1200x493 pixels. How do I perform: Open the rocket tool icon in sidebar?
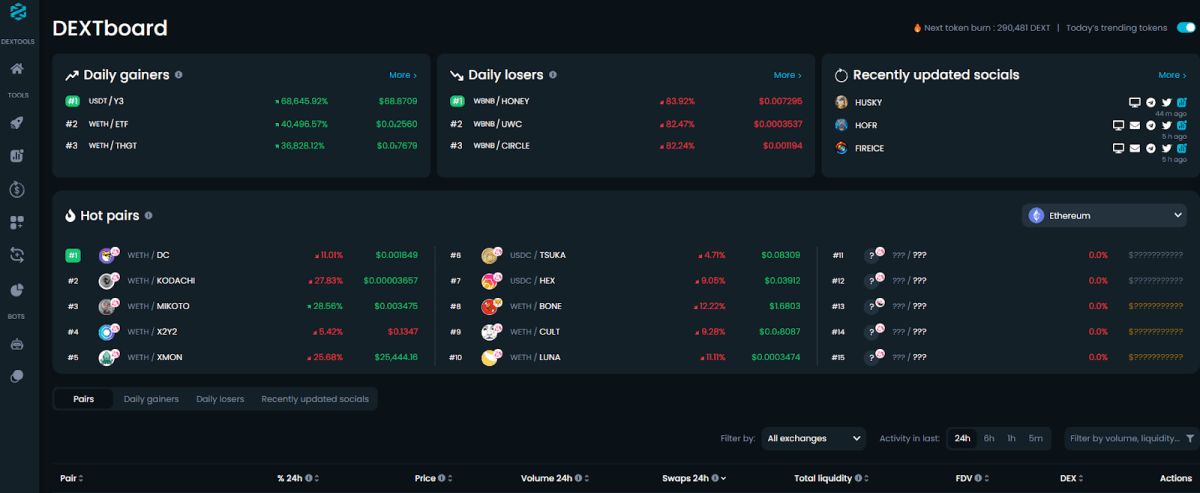click(x=17, y=123)
